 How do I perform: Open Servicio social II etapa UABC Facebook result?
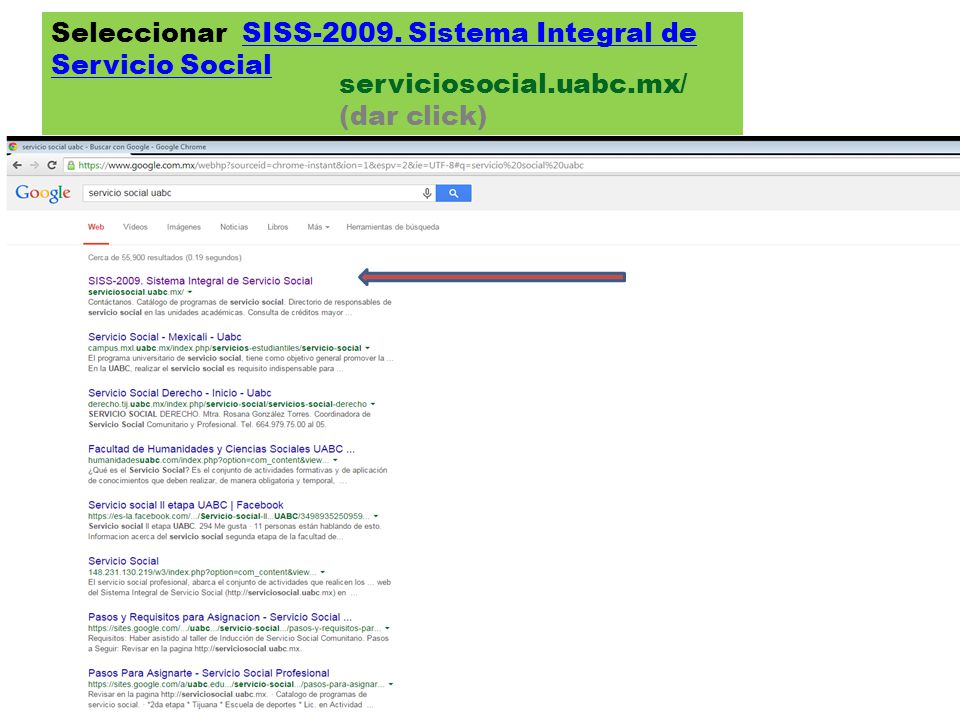(x=186, y=505)
